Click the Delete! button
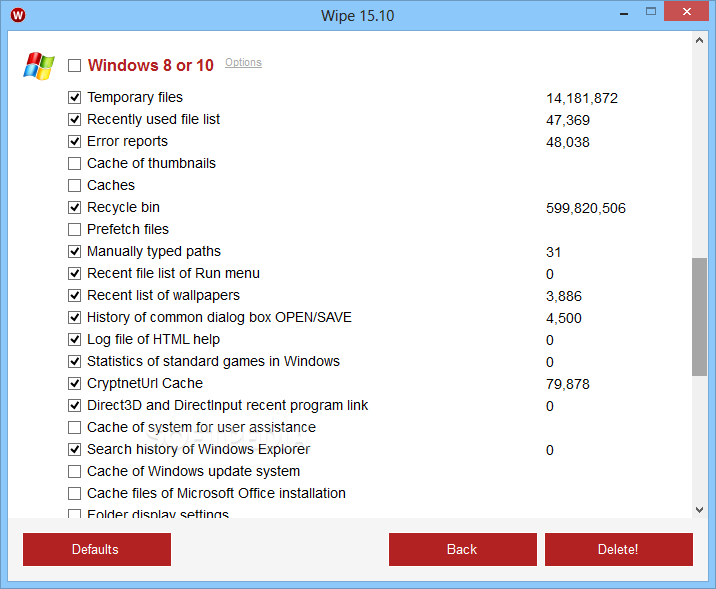The width and height of the screenshot is (716, 589). [x=619, y=549]
